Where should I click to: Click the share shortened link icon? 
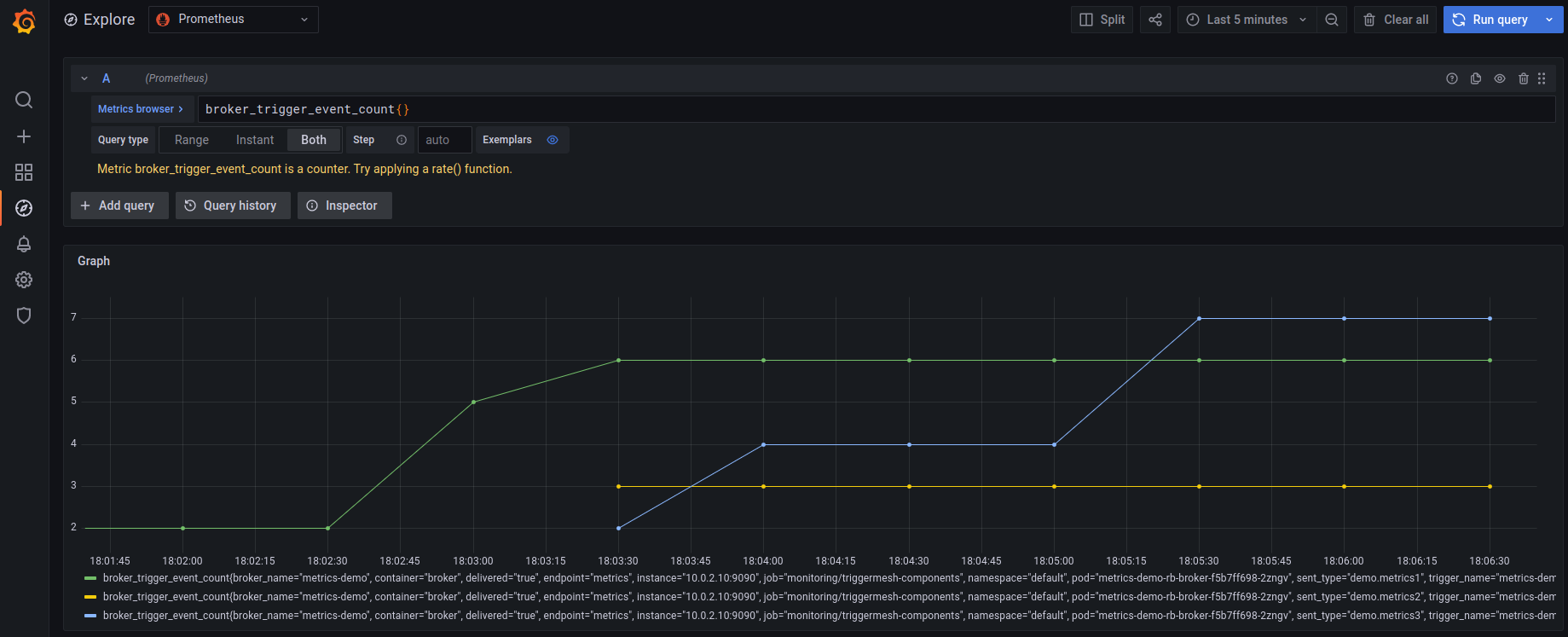click(1155, 20)
